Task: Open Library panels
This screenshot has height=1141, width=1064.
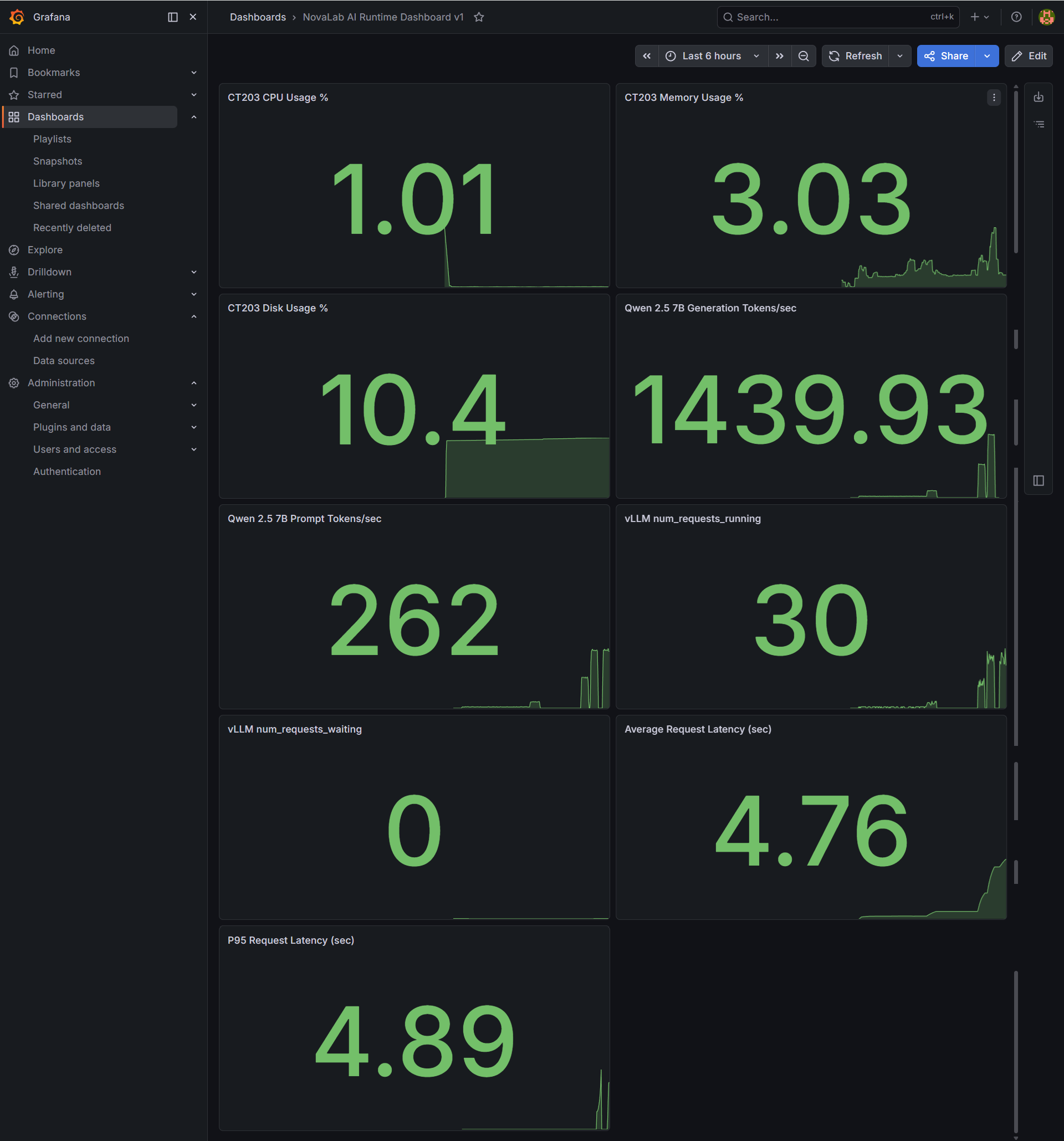Action: 66,183
